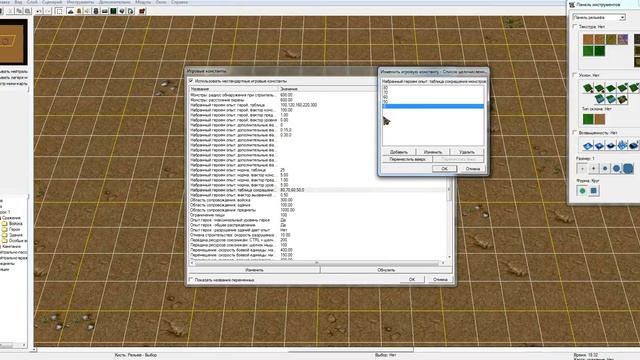Screen dimensions: 640x360
Task: Uncheck 'Использовать нестандартные игровые константы'
Action: (x=191, y=81)
